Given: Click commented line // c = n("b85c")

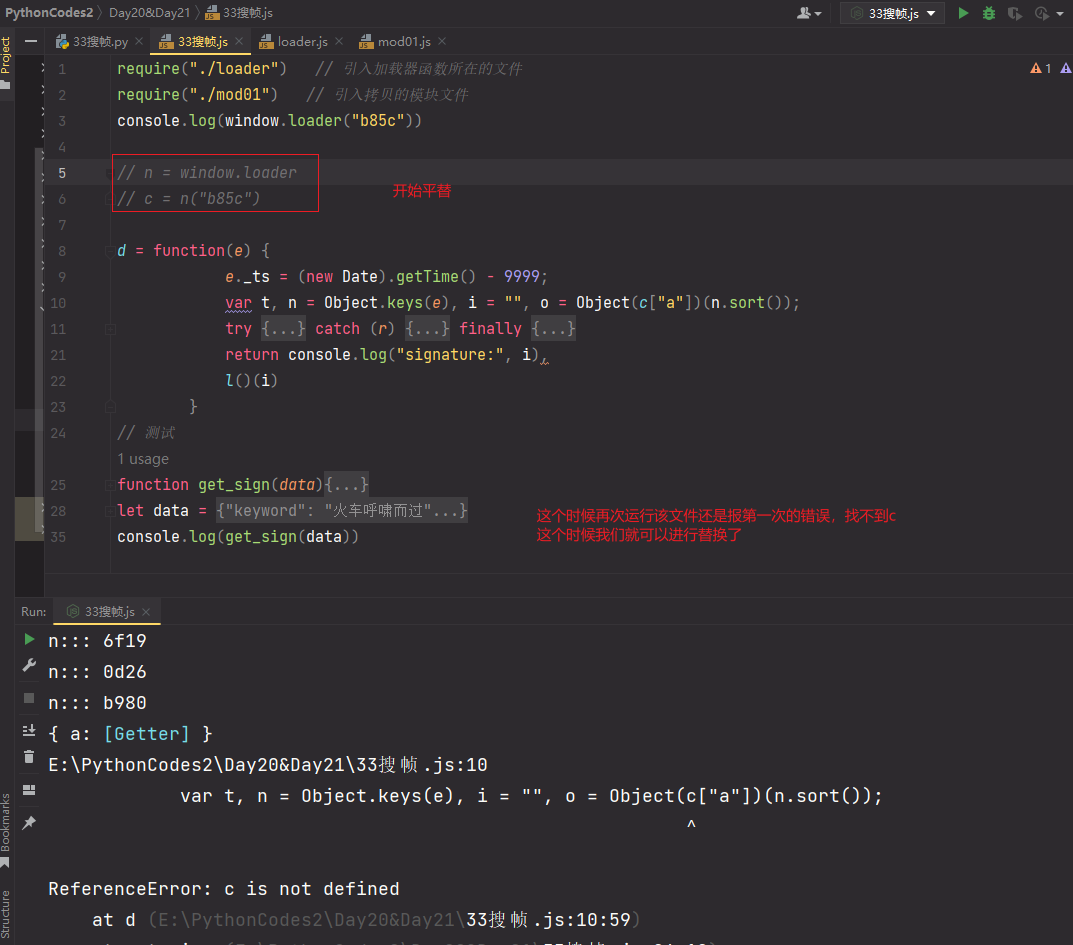Looking at the screenshot, I should (189, 198).
